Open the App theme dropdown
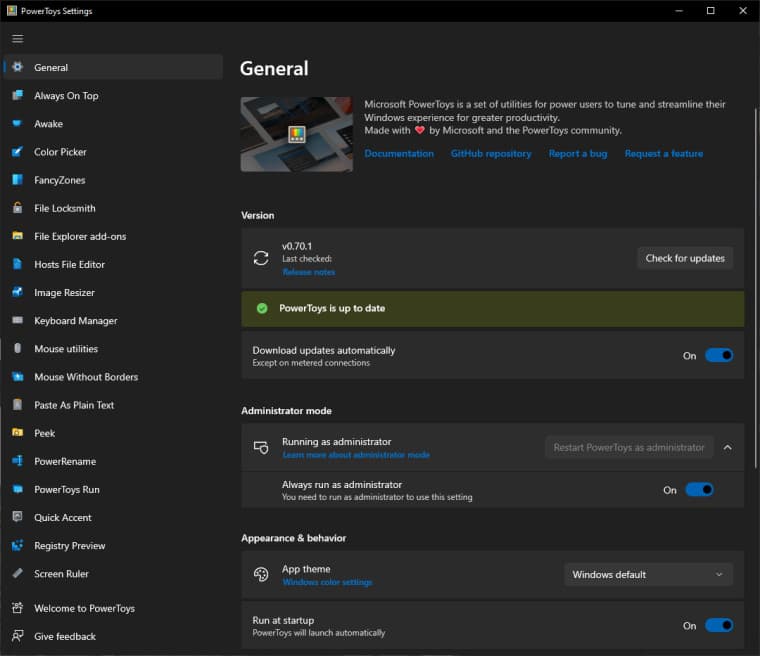The width and height of the screenshot is (760, 656). click(648, 574)
